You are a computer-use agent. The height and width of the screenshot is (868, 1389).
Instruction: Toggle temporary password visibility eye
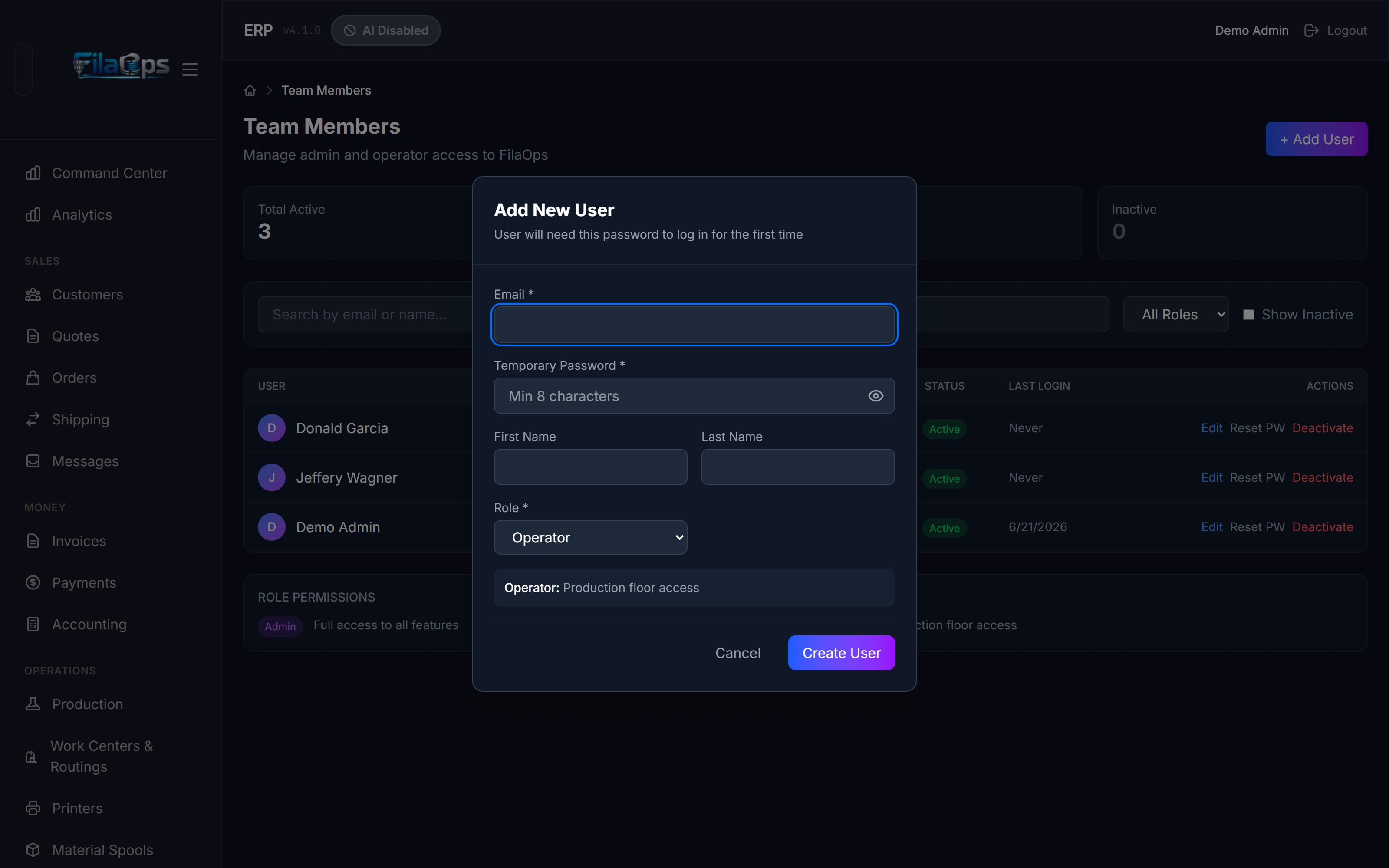tap(876, 396)
